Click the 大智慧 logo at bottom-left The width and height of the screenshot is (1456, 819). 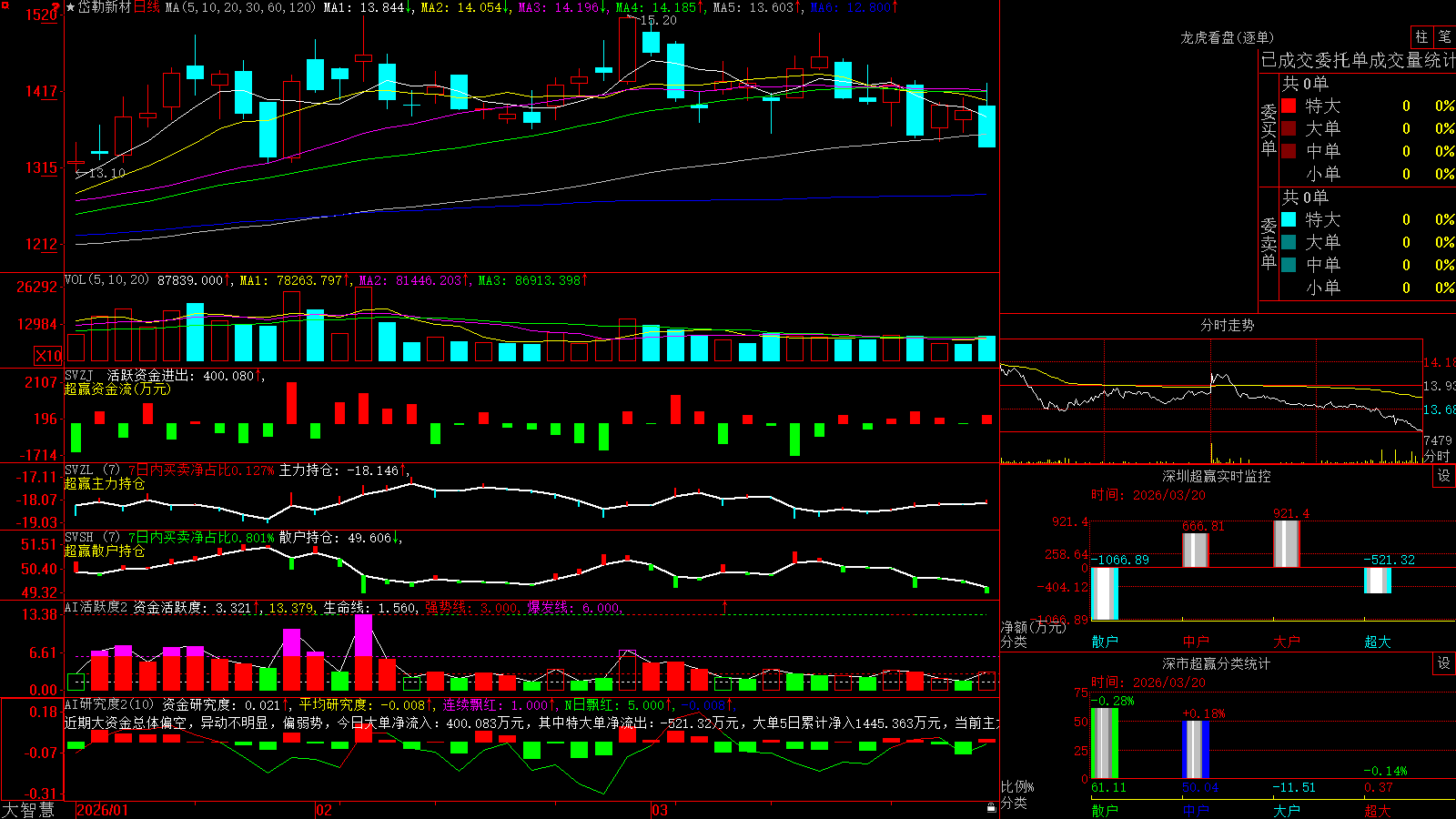tap(28, 810)
